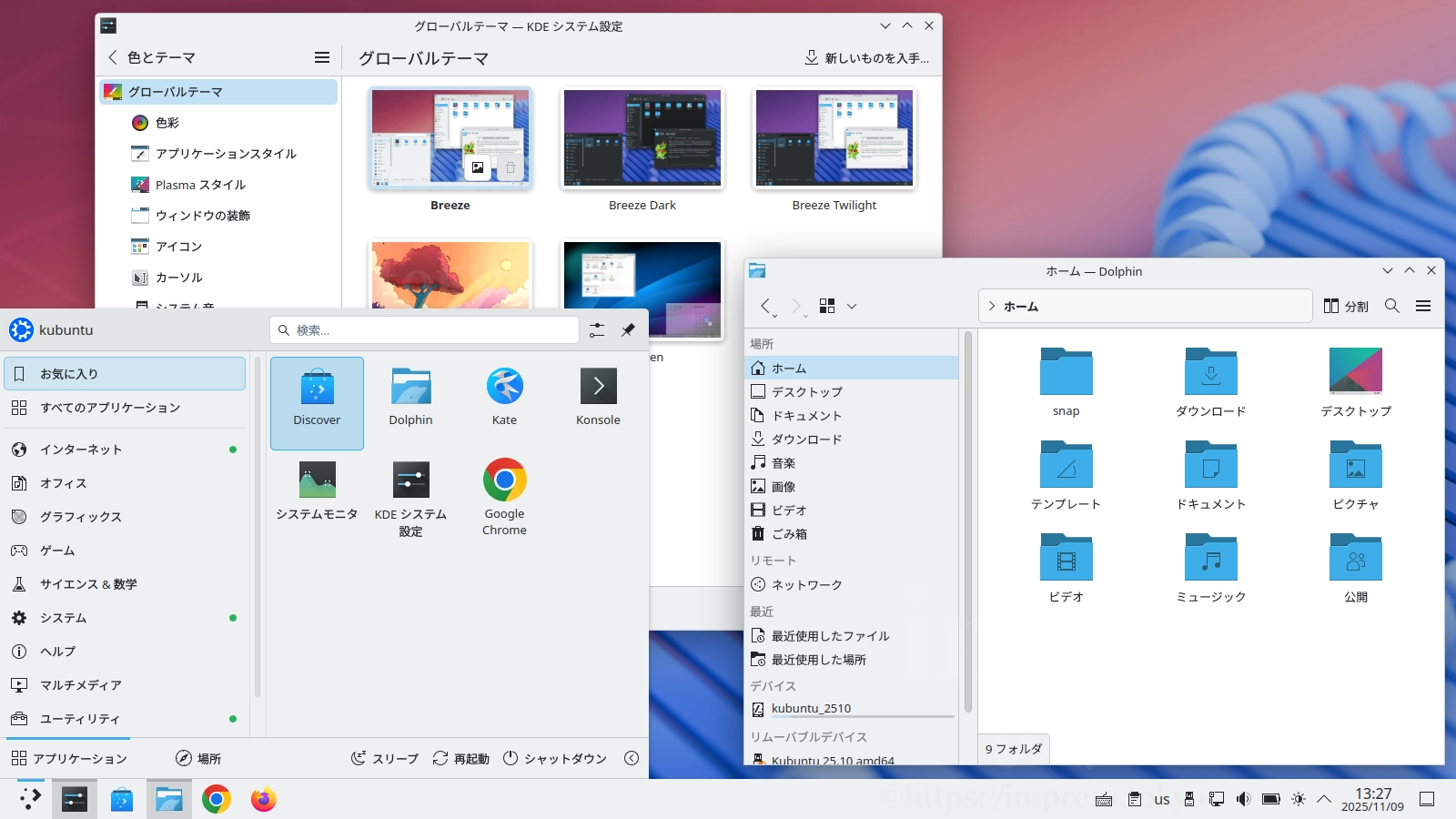Select ごみ箱 in Dolphin places panel
Viewport: 1456px width, 819px height.
852,534
